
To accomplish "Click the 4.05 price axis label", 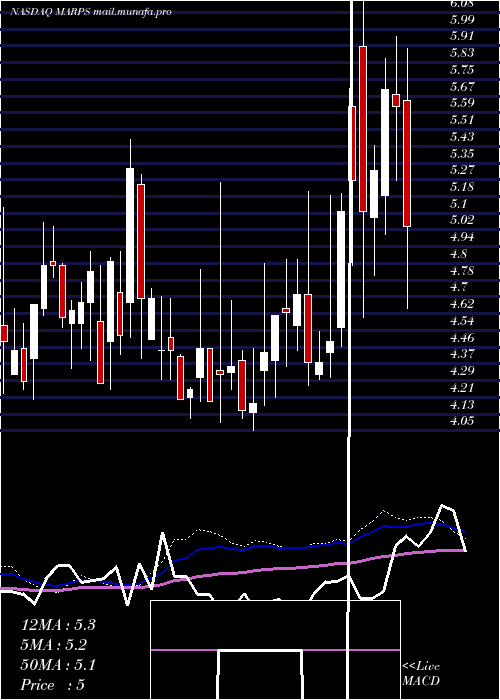I will 462,421.
